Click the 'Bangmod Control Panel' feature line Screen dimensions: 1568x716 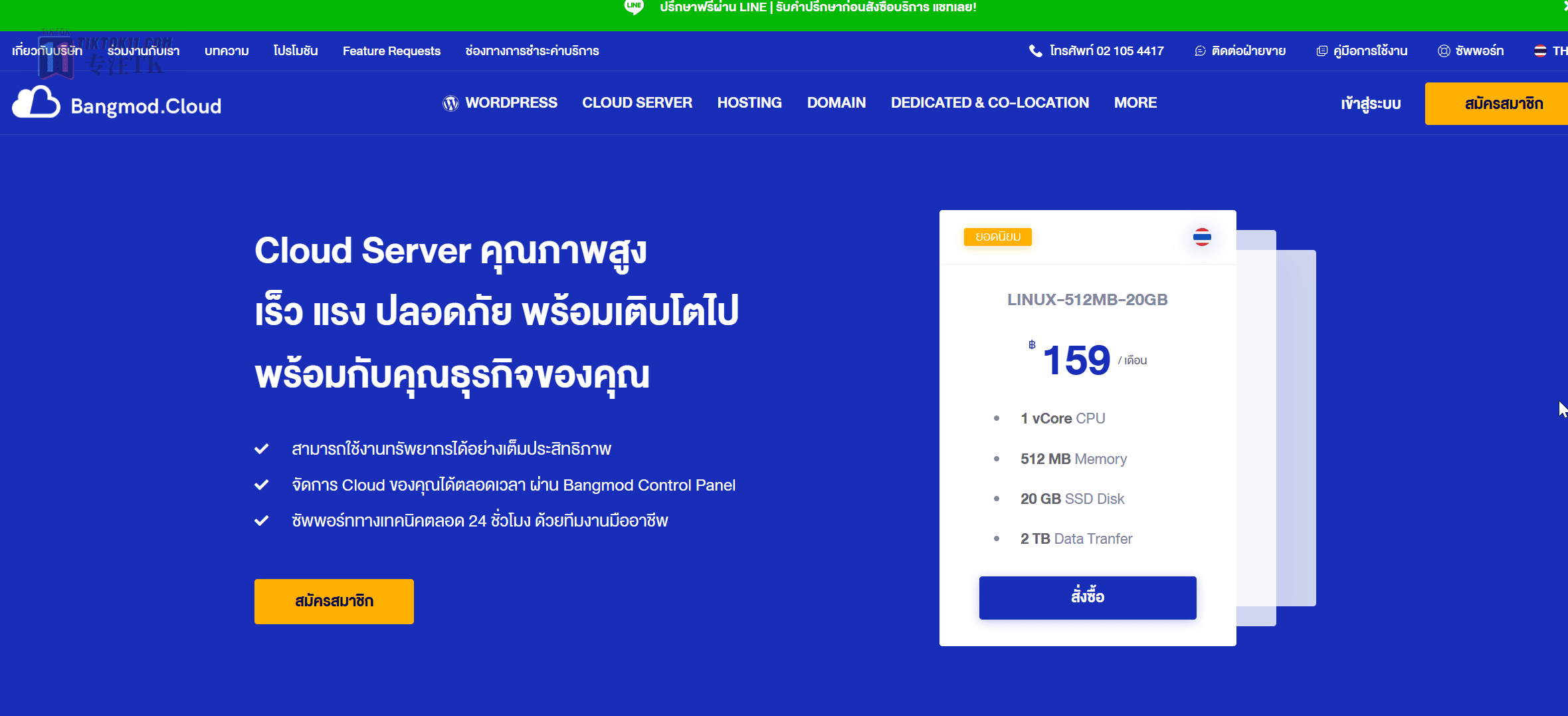[514, 485]
